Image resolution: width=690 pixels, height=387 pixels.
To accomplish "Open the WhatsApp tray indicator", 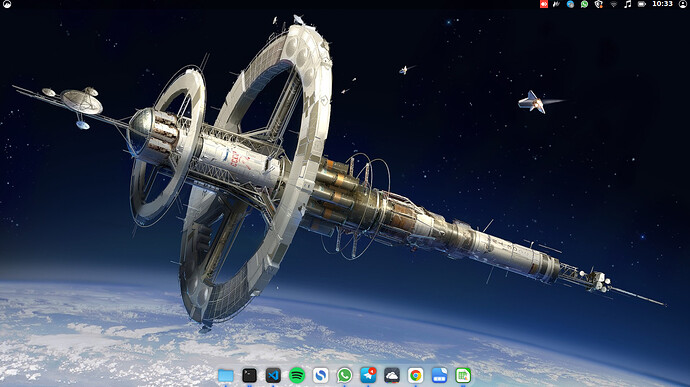I will pyautogui.click(x=584, y=4).
